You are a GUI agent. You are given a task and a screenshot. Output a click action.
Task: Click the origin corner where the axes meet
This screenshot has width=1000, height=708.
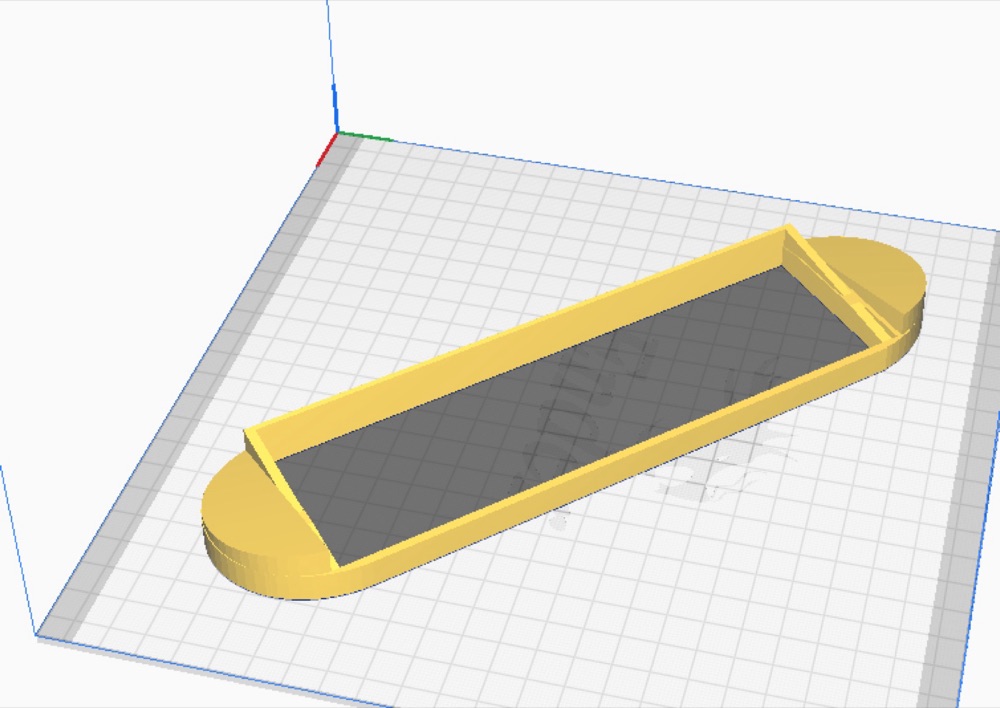337,133
